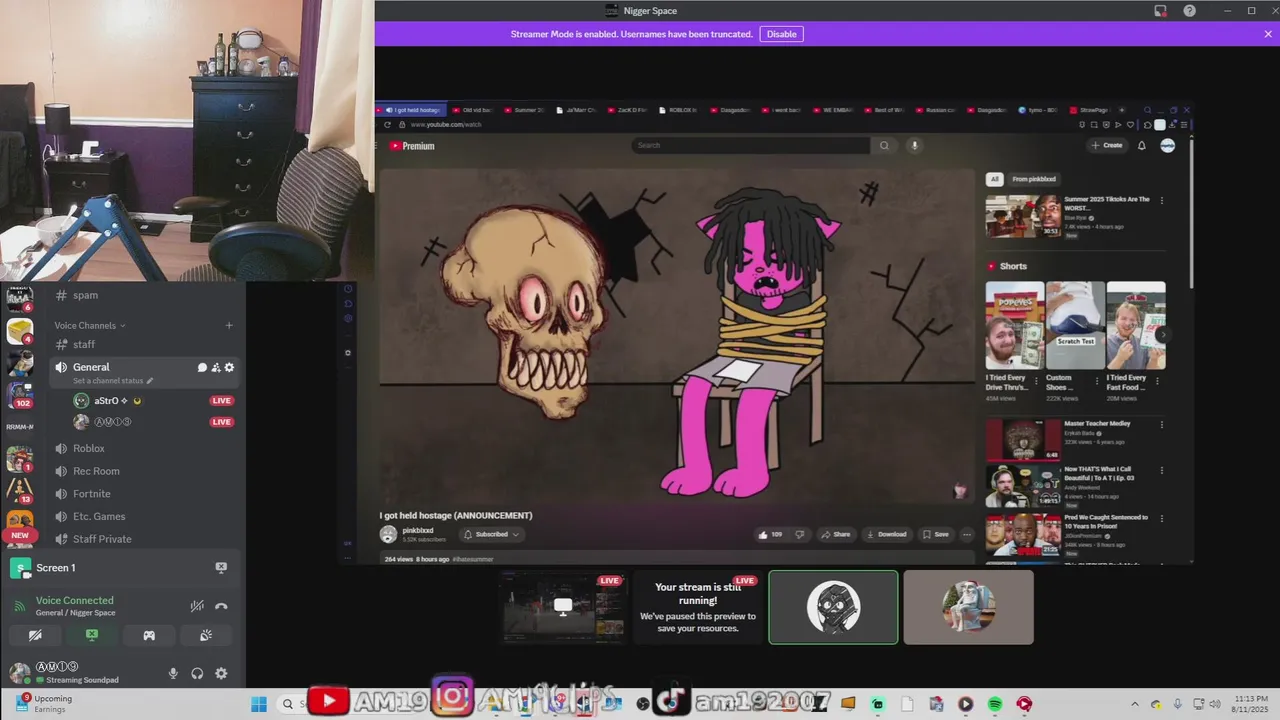The width and height of the screenshot is (1280, 720).
Task: Select the From pinkblxxd filter chip
Action: 1034,179
